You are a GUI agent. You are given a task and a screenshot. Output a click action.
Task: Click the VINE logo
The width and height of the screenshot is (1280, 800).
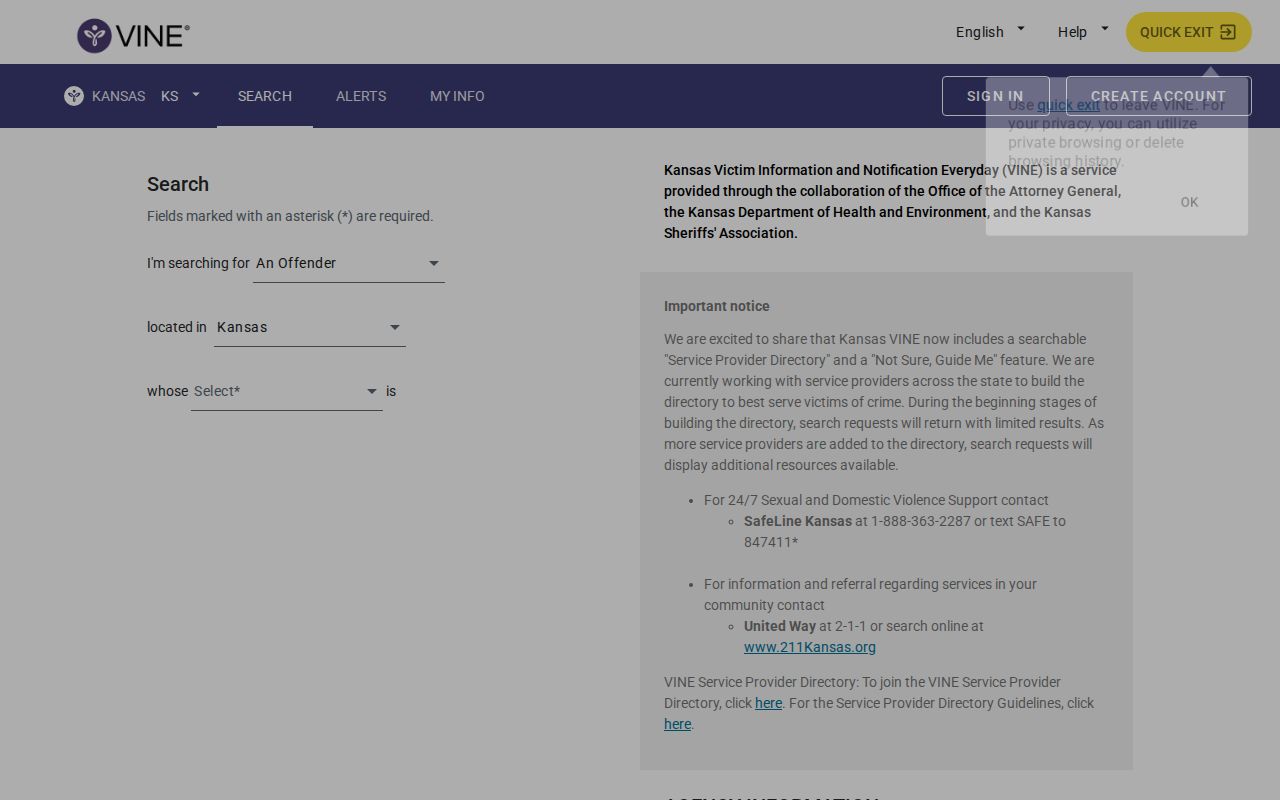[x=133, y=36]
